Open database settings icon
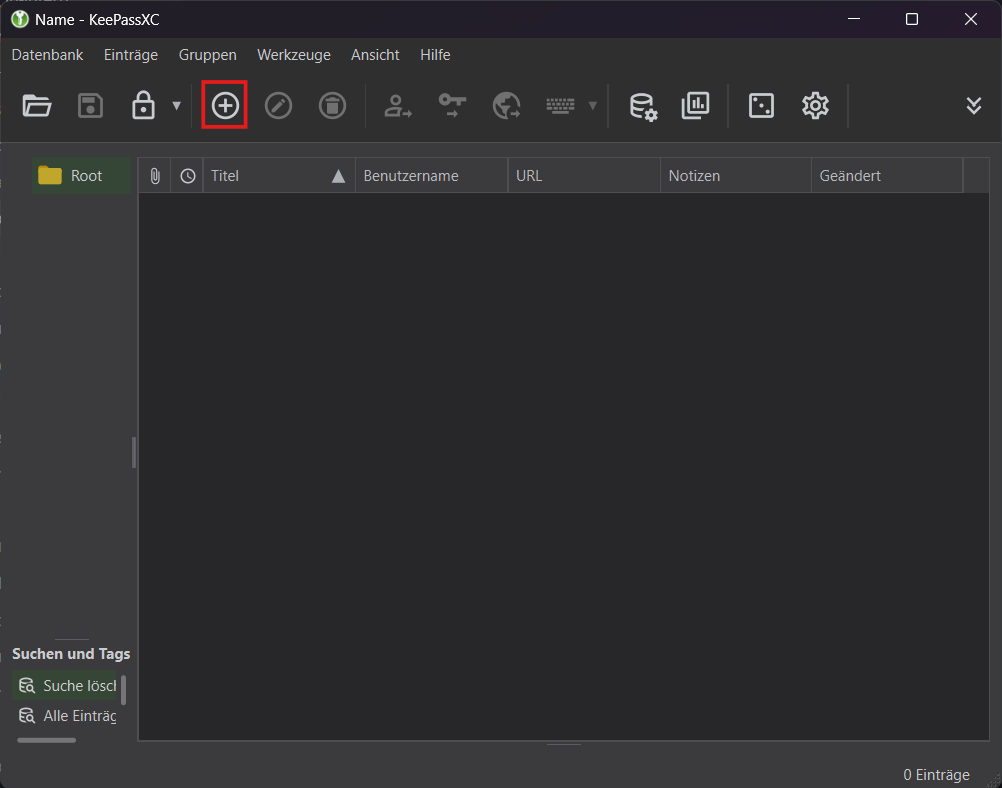 (642, 105)
